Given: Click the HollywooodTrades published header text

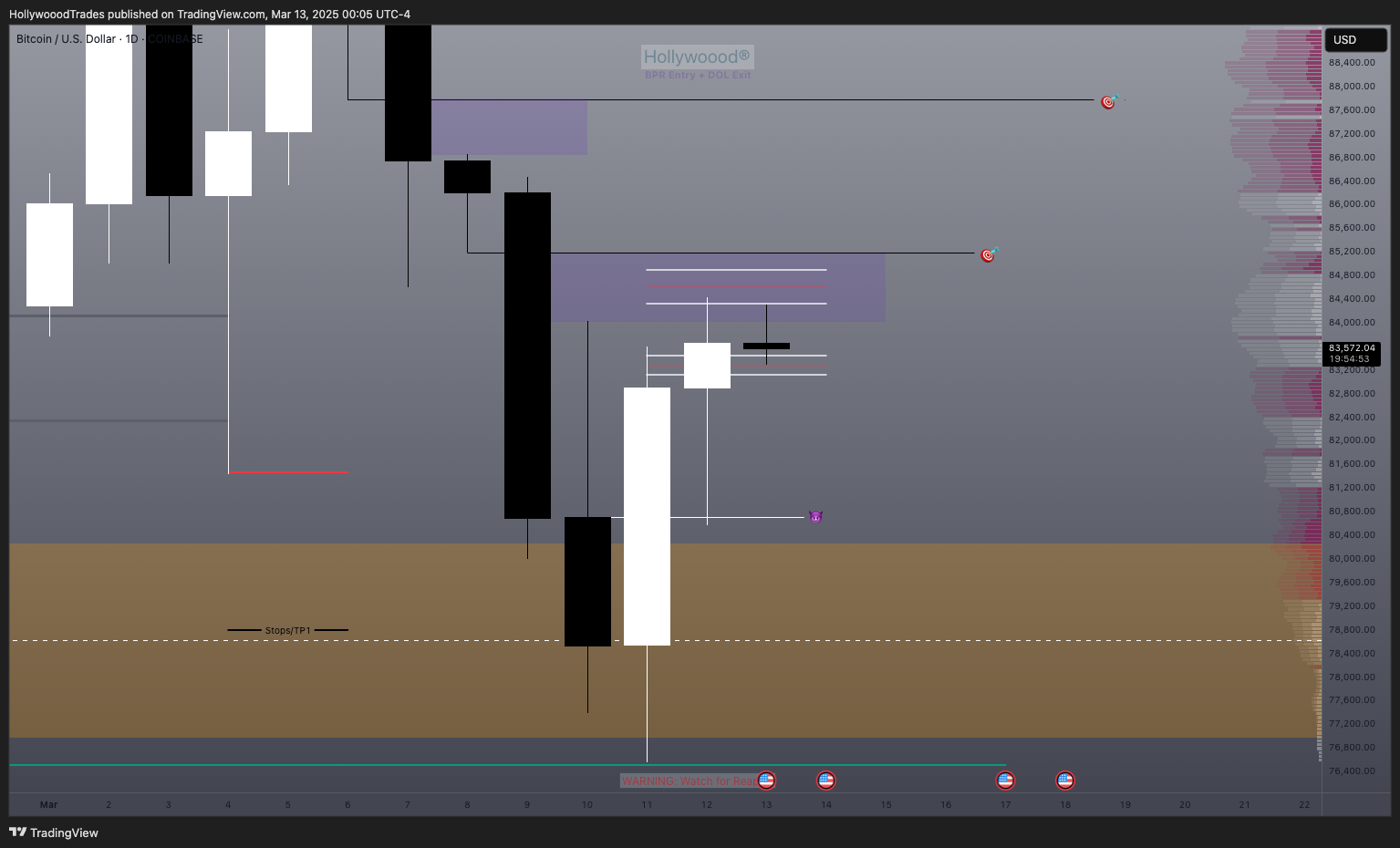Looking at the screenshot, I should click(x=210, y=15).
